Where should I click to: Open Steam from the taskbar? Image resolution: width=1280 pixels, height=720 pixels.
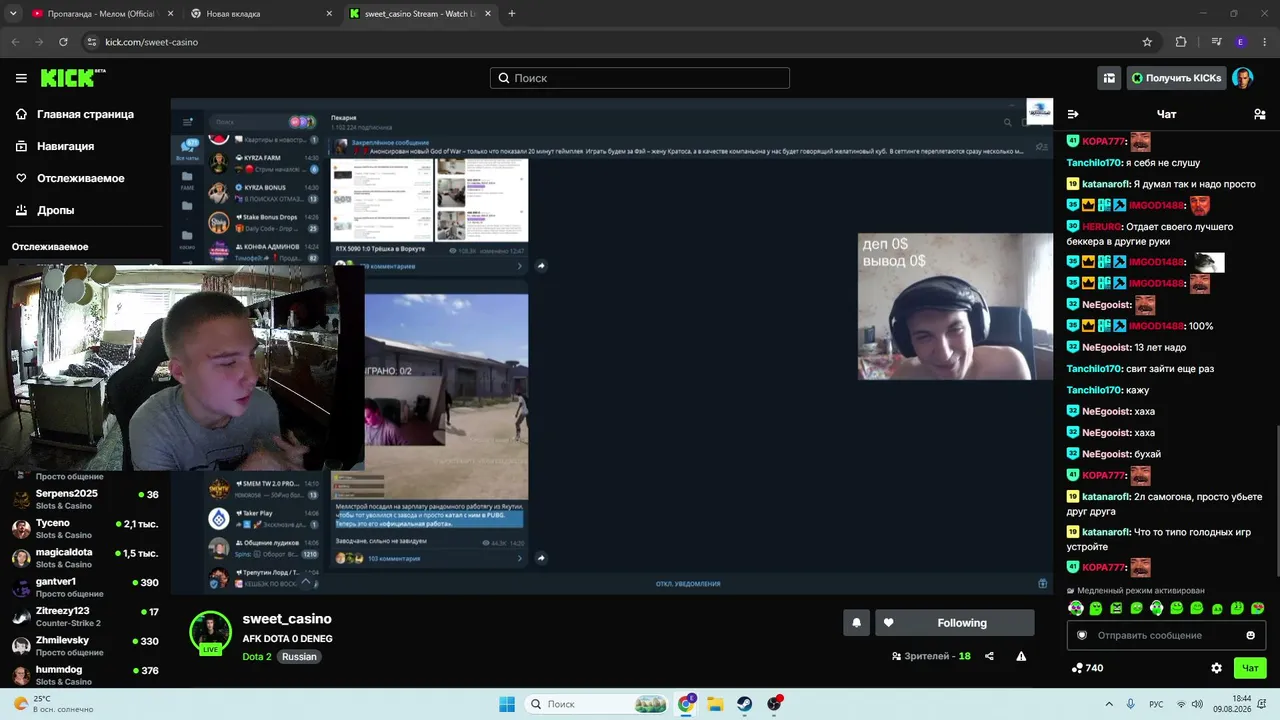coord(745,704)
